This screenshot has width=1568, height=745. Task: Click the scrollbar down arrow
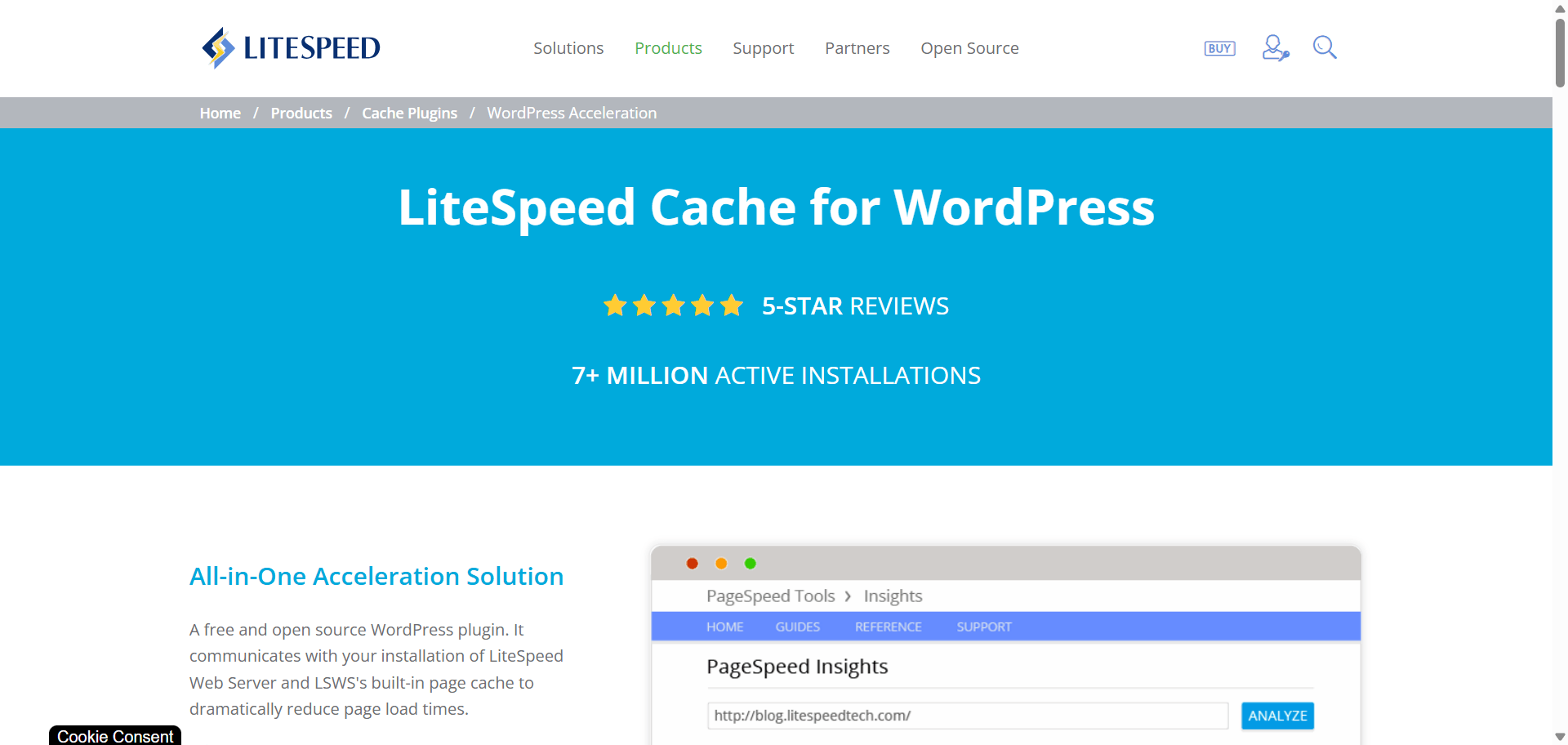pyautogui.click(x=1560, y=737)
